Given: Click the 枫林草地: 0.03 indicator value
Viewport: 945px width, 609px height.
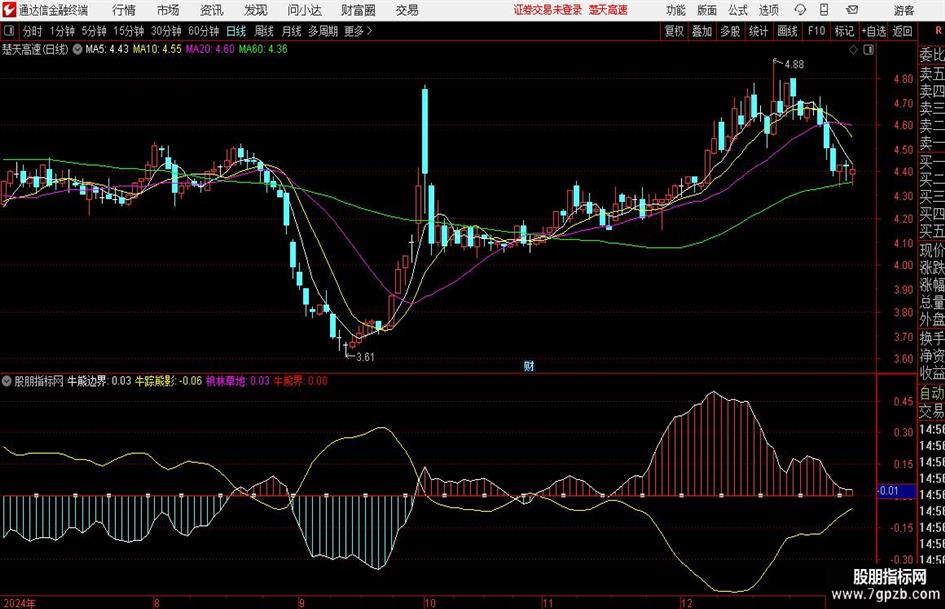Looking at the screenshot, I should coord(238,381).
